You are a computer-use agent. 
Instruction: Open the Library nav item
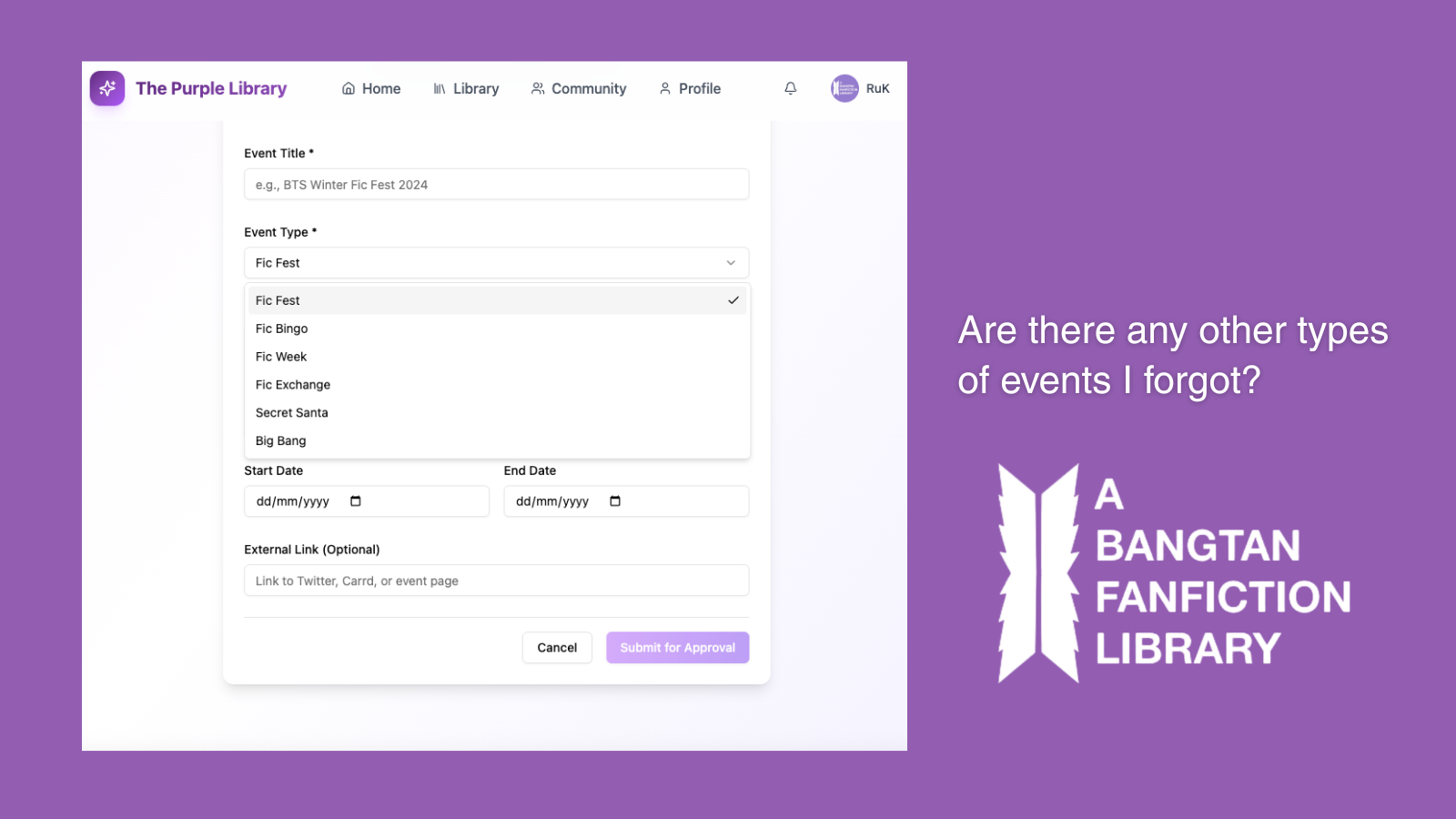click(x=466, y=88)
